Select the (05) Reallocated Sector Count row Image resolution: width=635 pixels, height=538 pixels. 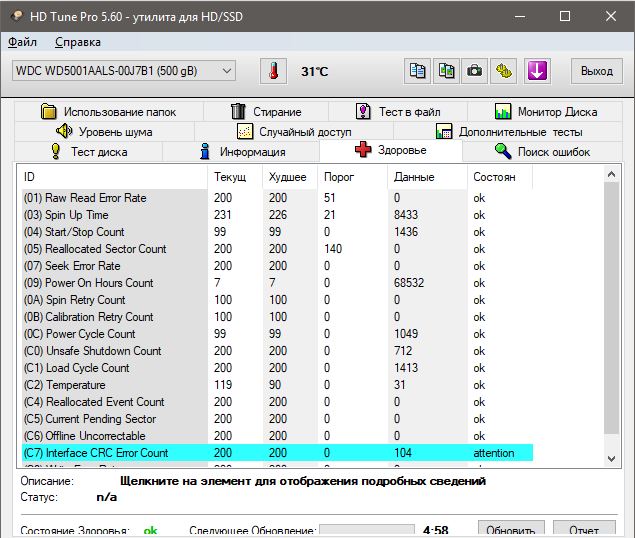[x=277, y=249]
